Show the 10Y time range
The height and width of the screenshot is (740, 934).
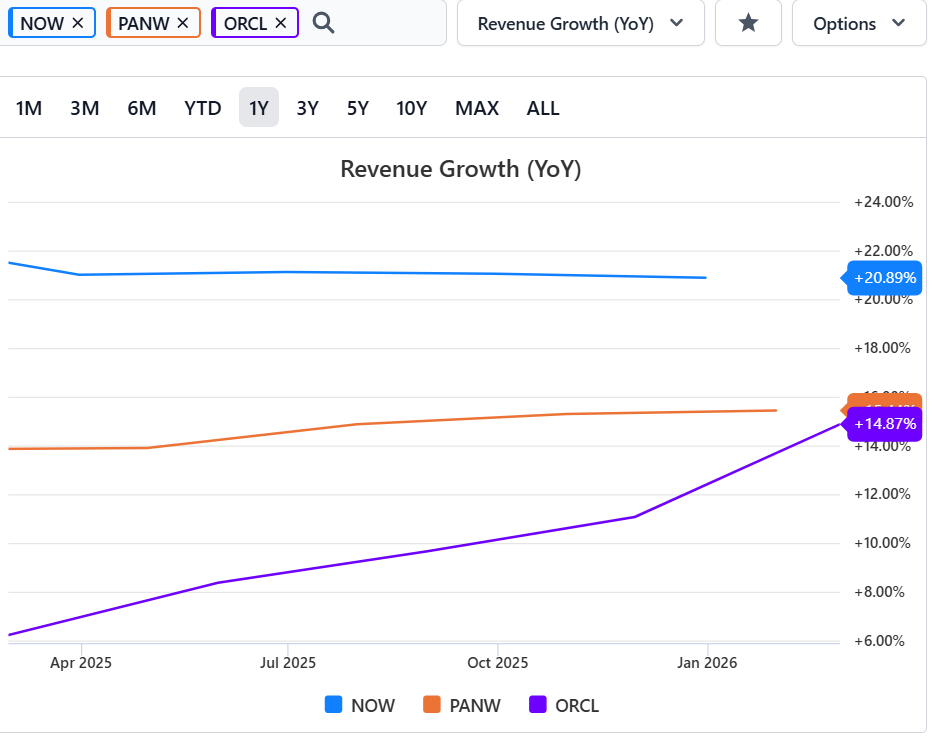412,108
